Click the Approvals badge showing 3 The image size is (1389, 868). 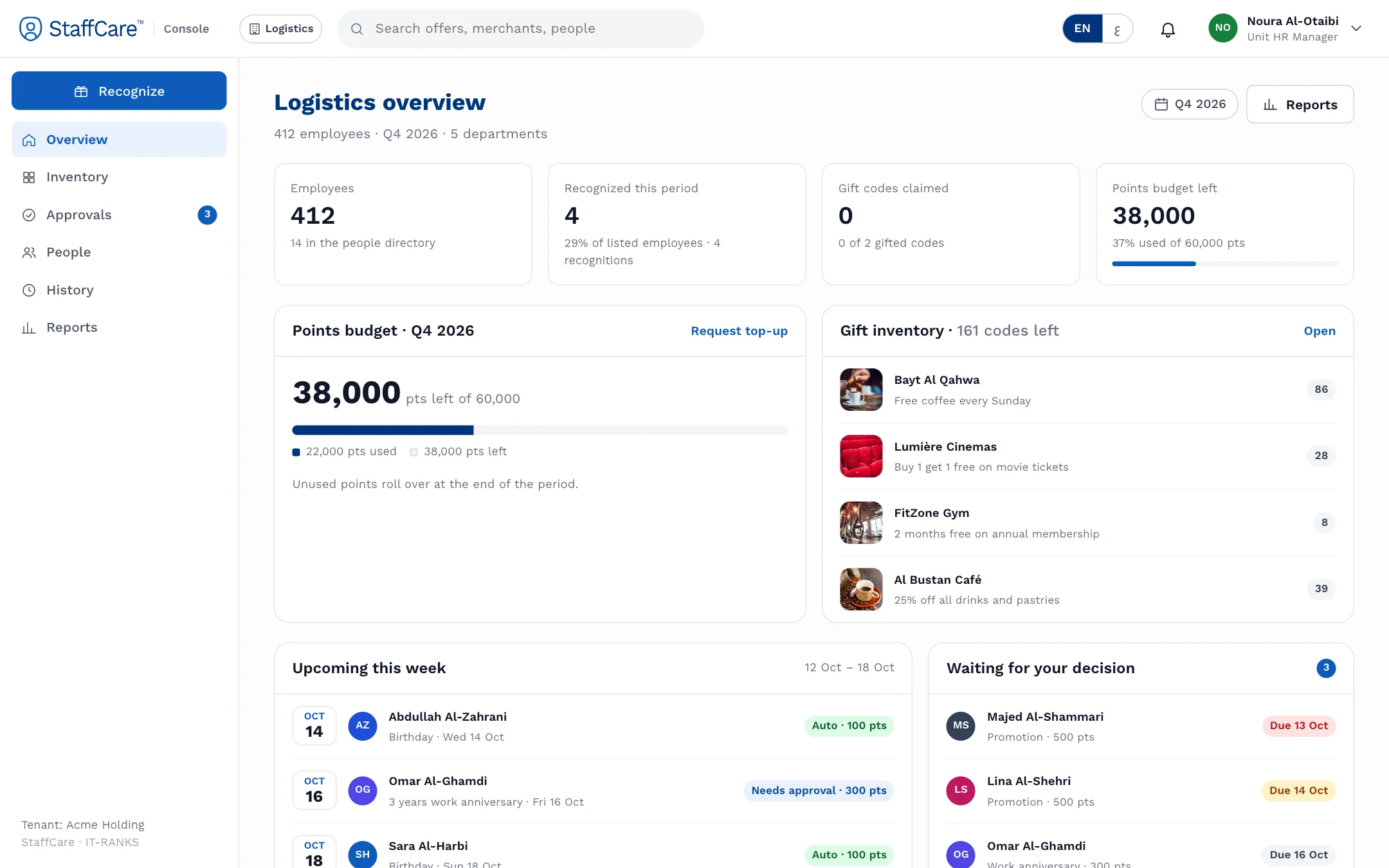[207, 215]
